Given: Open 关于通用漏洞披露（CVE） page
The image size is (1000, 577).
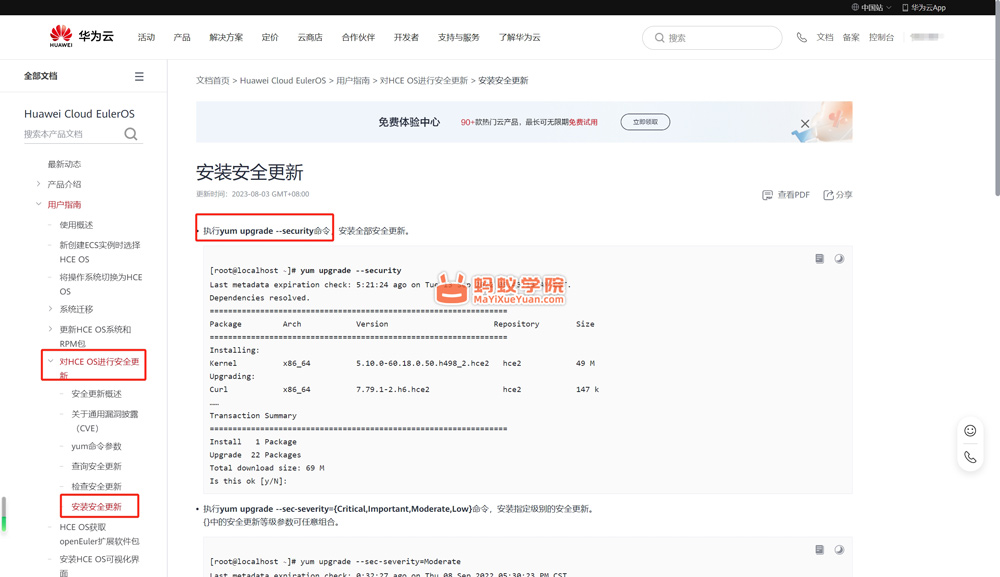Looking at the screenshot, I should pos(105,421).
